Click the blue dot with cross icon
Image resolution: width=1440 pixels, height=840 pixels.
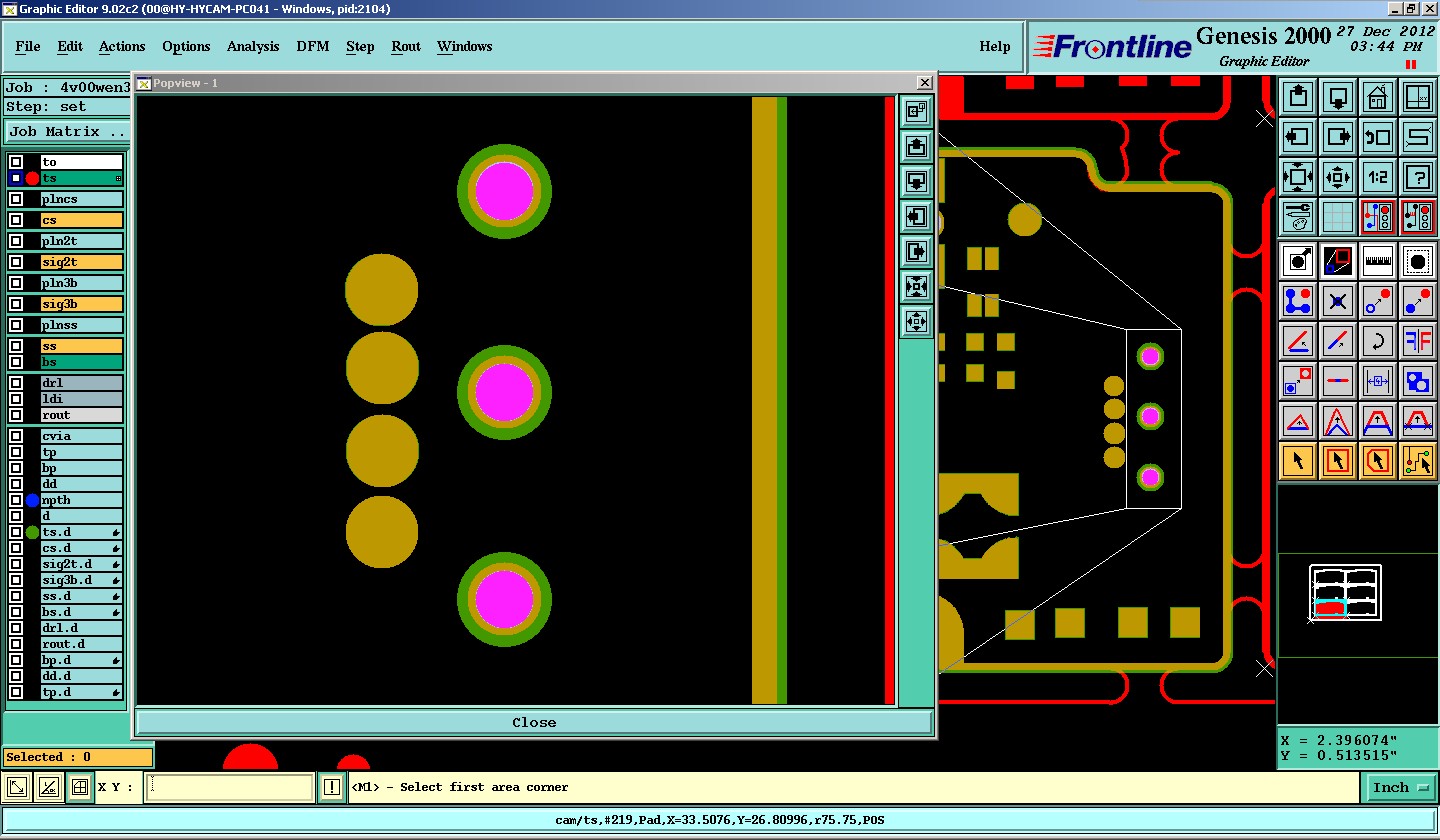(x=1338, y=301)
